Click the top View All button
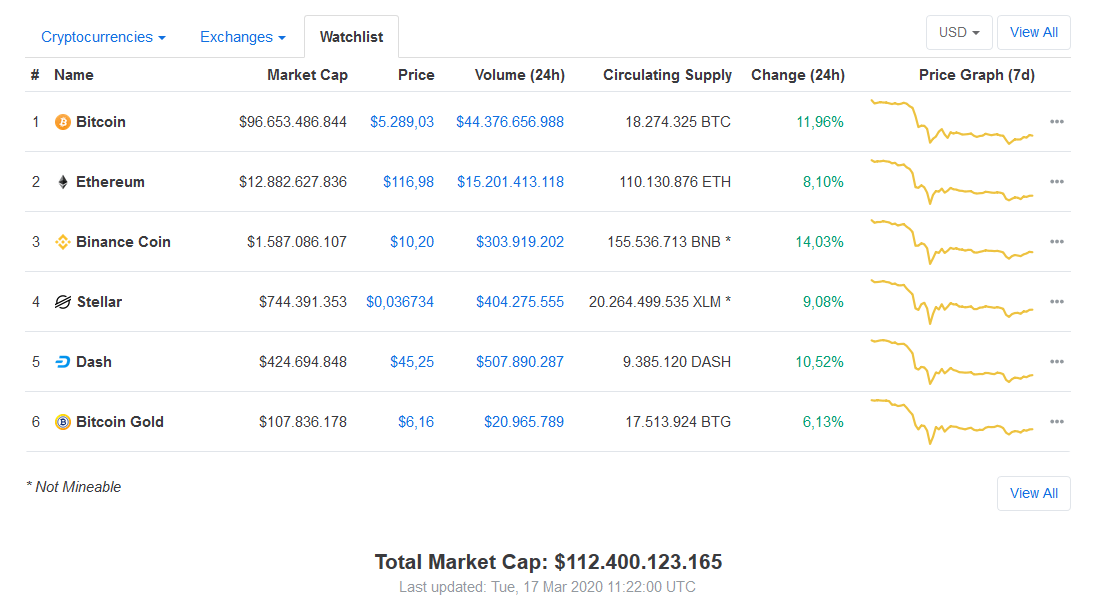The width and height of the screenshot is (1107, 606). point(1034,32)
